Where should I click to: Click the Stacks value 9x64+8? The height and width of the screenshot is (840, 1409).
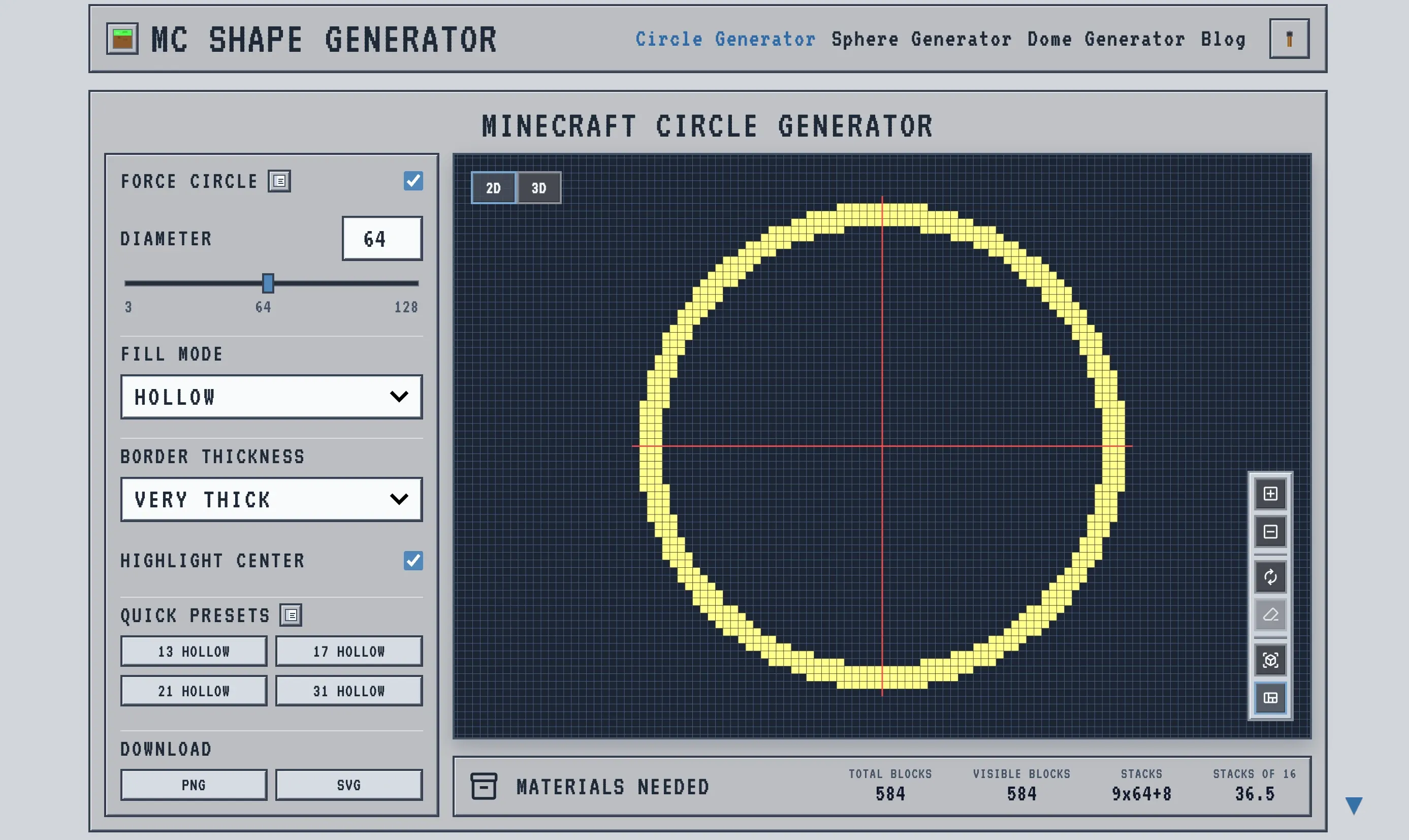(1141, 794)
